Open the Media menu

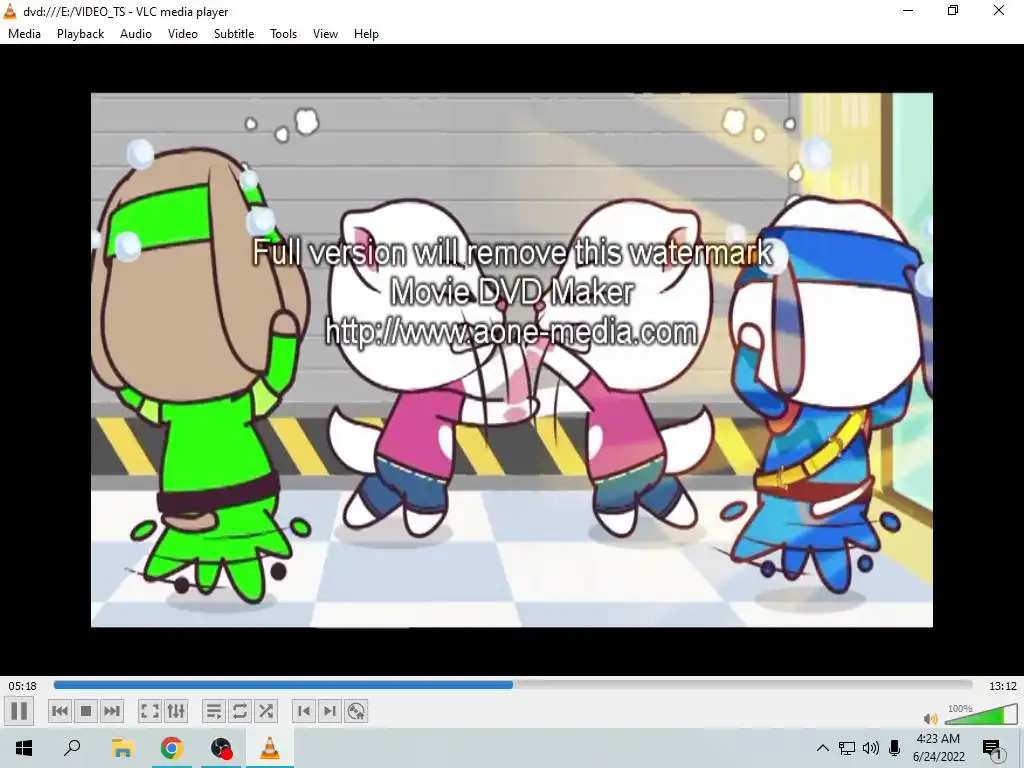pos(24,34)
